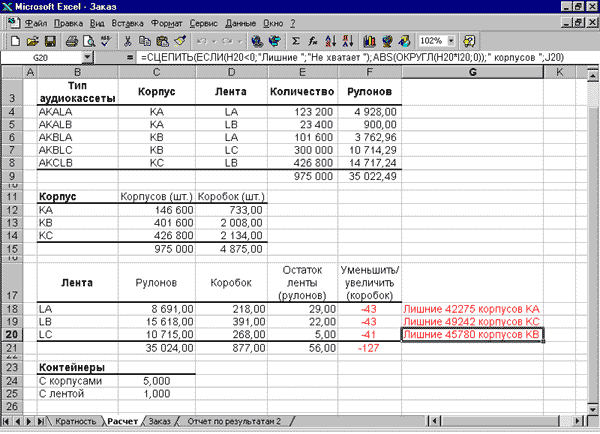The image size is (600, 434).
Task: Open the Office Assistant help icon
Action: [x=469, y=41]
